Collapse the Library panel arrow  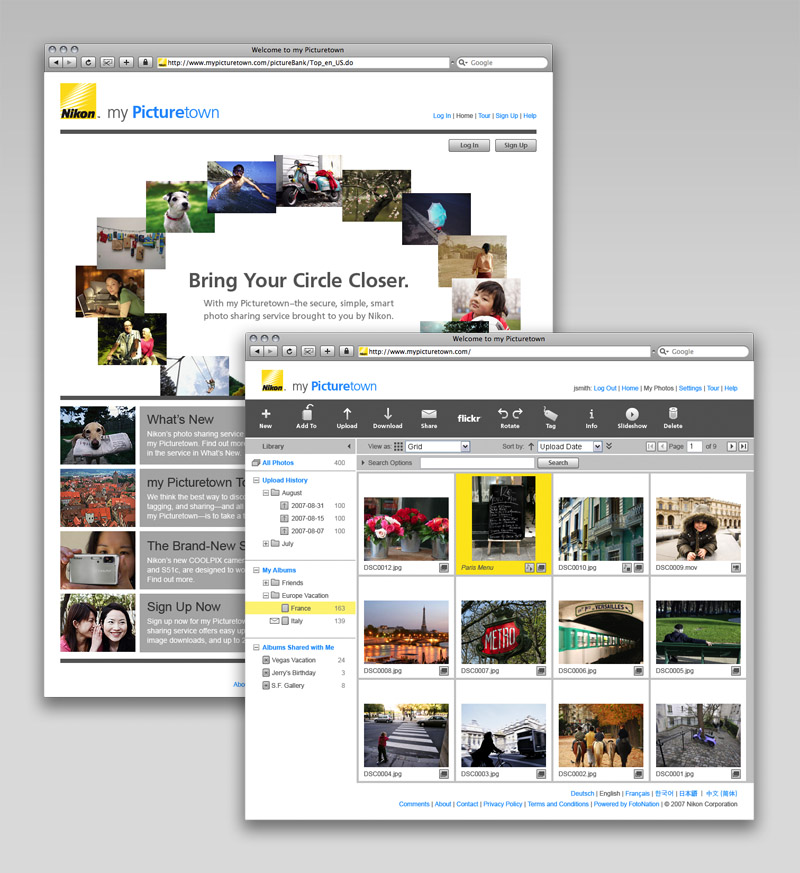point(349,447)
